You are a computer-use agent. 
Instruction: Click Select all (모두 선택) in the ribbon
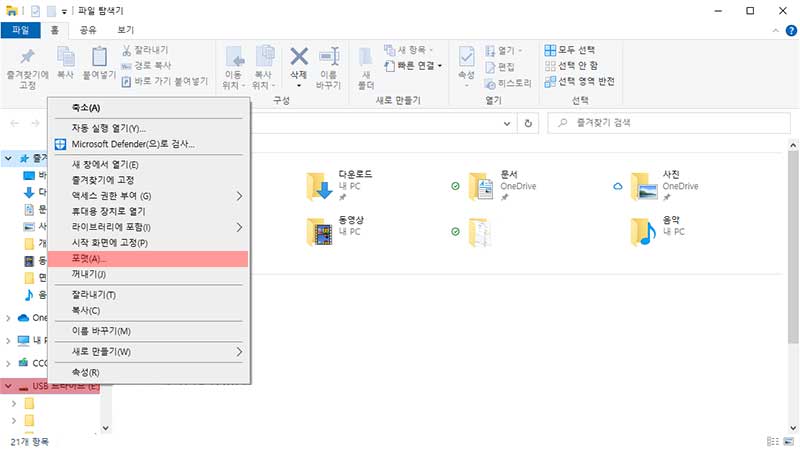pyautogui.click(x=569, y=50)
